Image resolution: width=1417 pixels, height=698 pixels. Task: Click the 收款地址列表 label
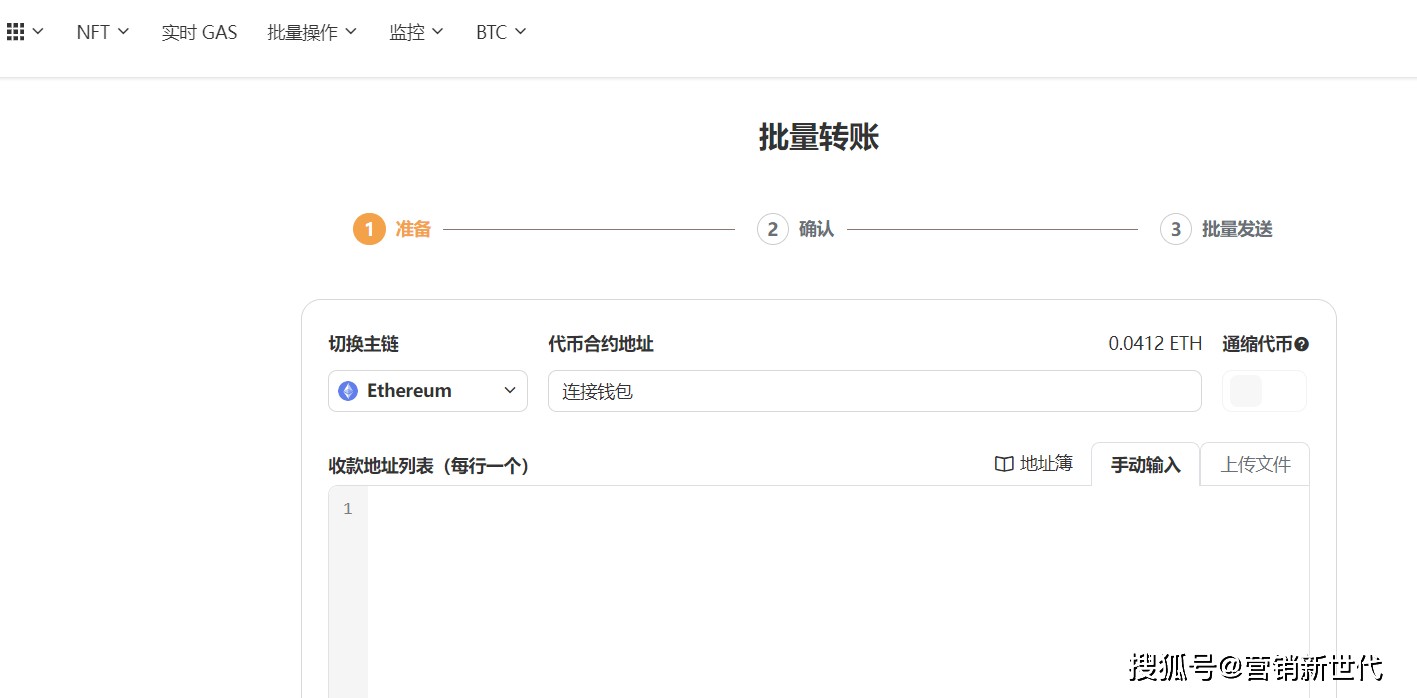pyautogui.click(x=429, y=466)
